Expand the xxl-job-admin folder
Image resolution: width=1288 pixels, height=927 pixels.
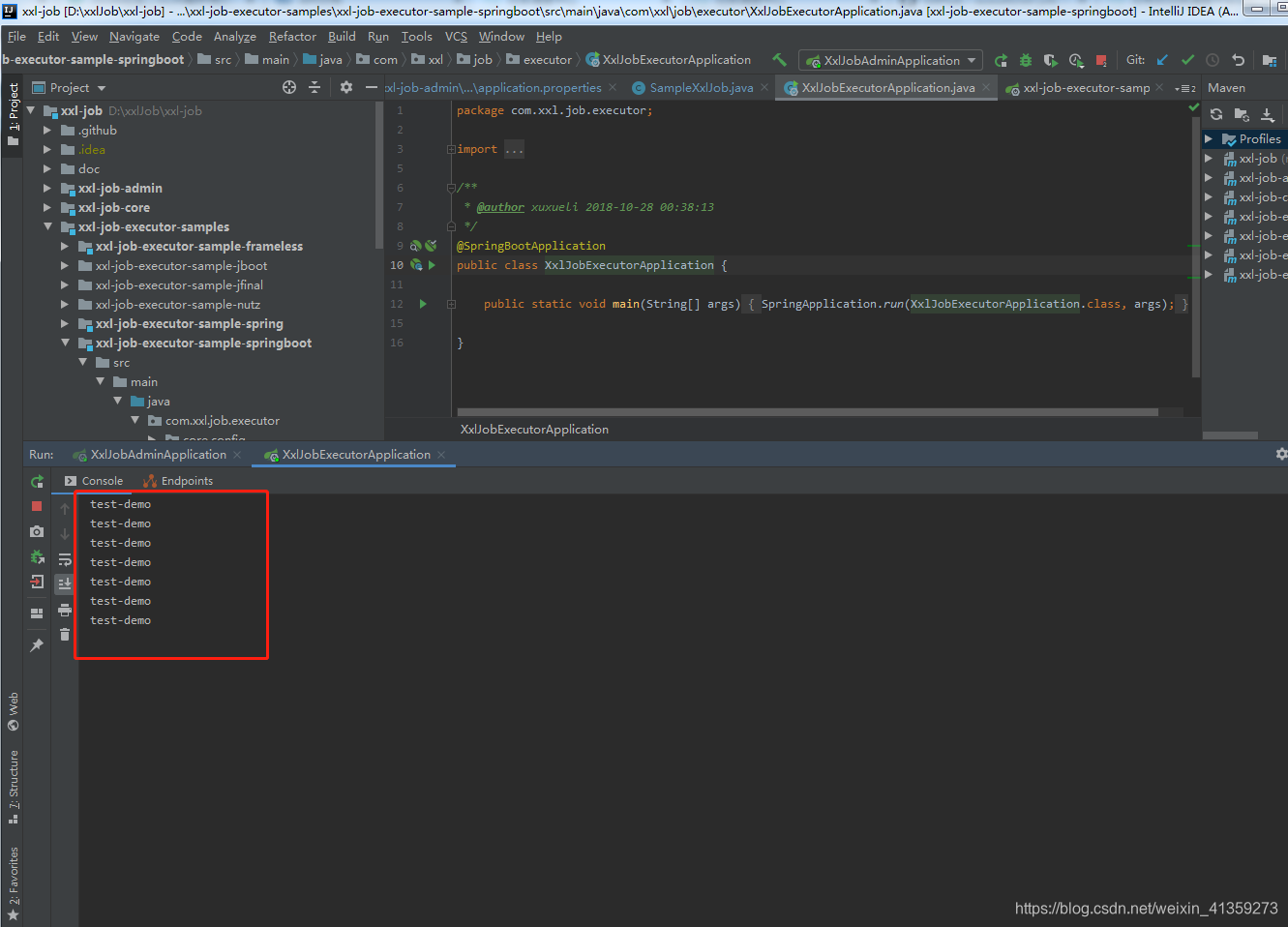tap(47, 188)
